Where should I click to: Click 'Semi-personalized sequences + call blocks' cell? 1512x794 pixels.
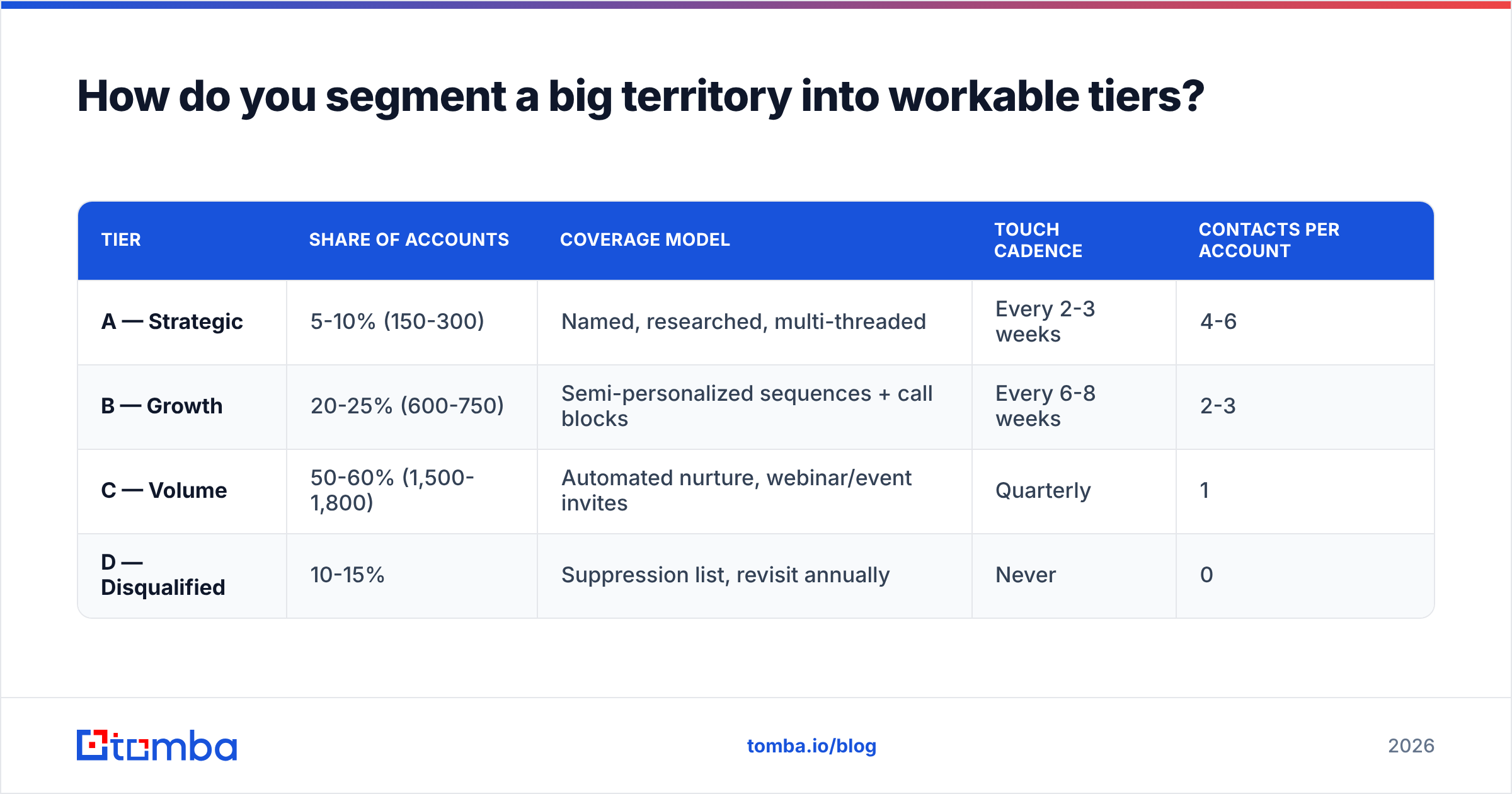click(755, 406)
